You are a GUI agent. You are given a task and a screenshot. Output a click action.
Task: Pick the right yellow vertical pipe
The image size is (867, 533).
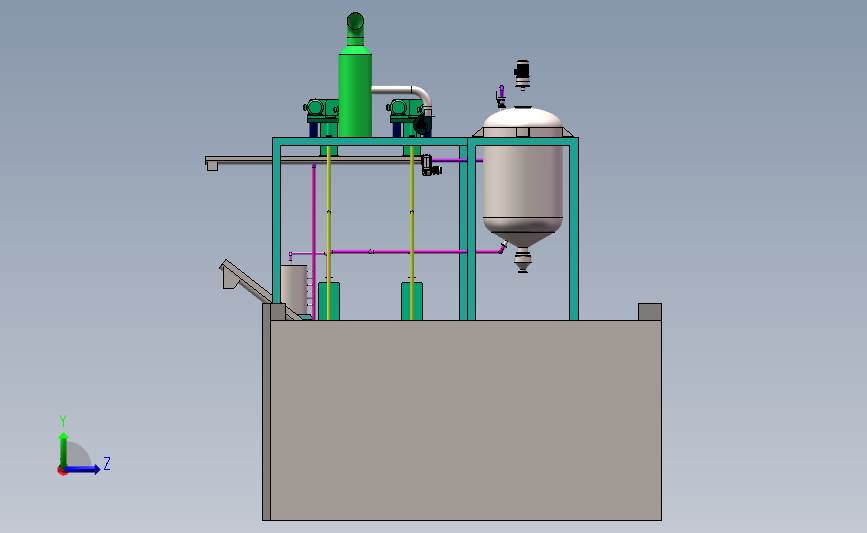(411, 232)
